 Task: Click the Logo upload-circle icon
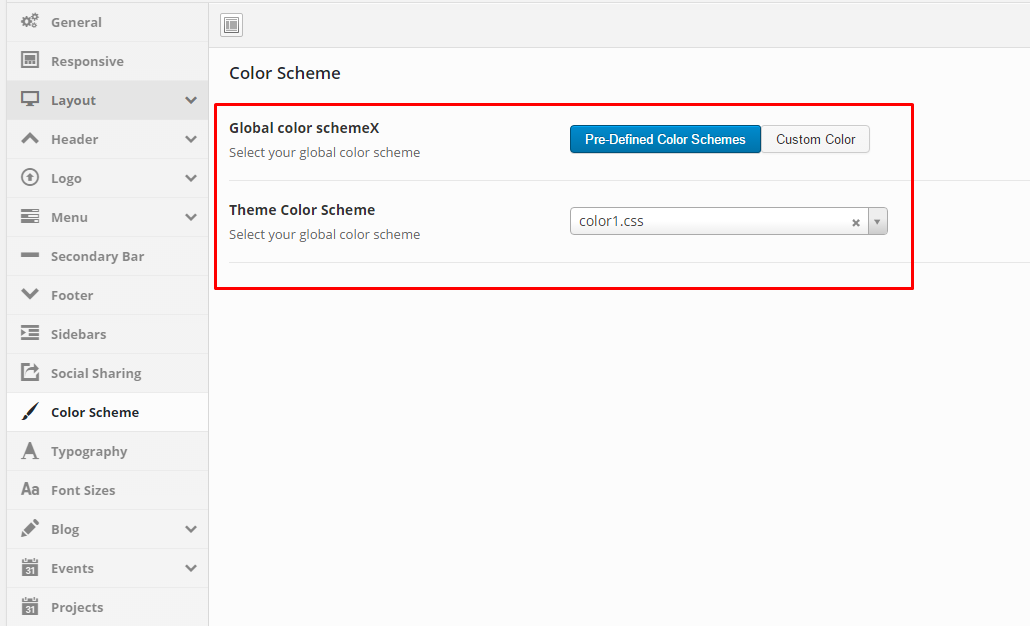pyautogui.click(x=30, y=177)
